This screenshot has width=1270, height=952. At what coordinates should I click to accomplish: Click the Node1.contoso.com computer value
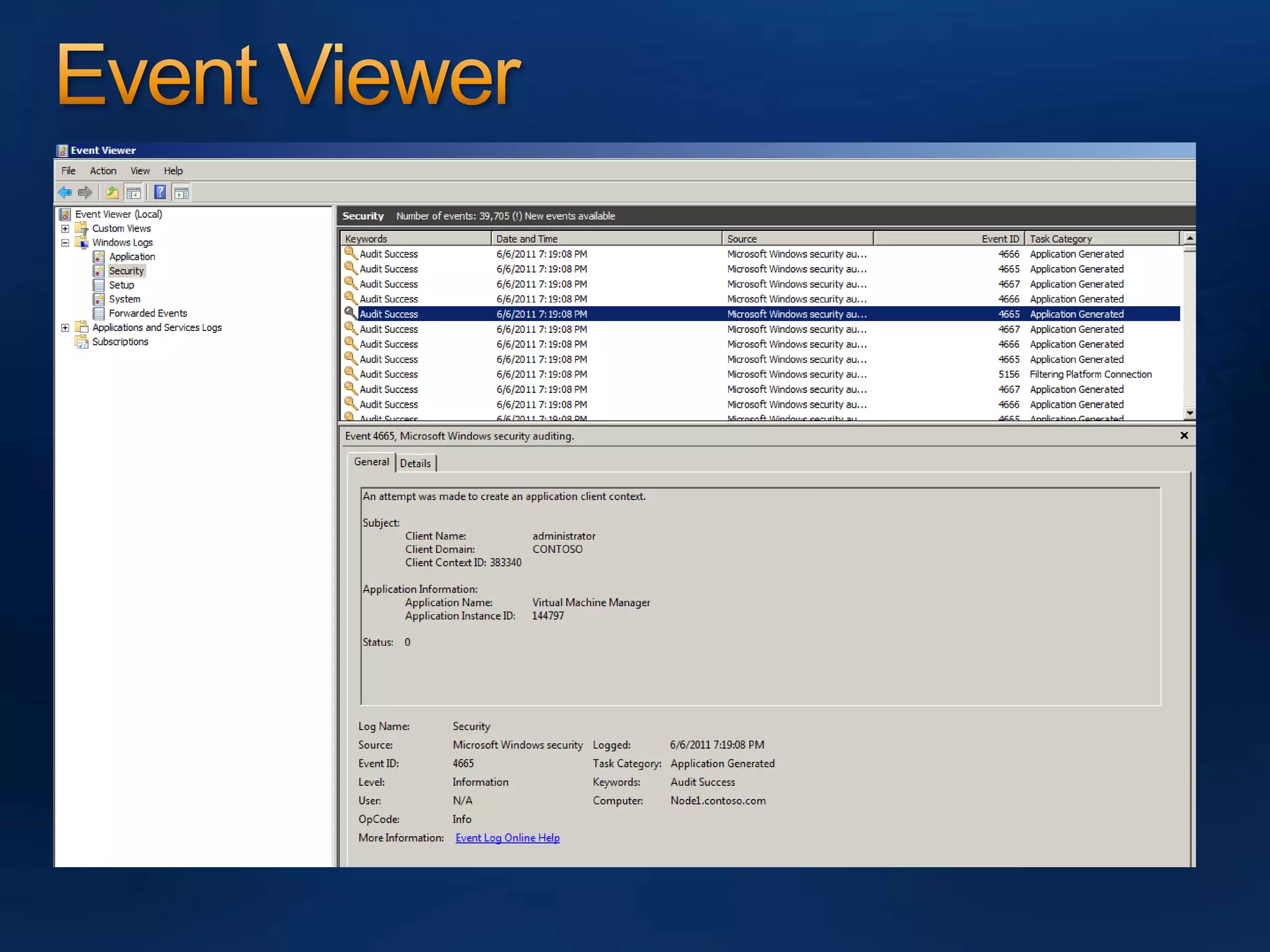click(718, 801)
